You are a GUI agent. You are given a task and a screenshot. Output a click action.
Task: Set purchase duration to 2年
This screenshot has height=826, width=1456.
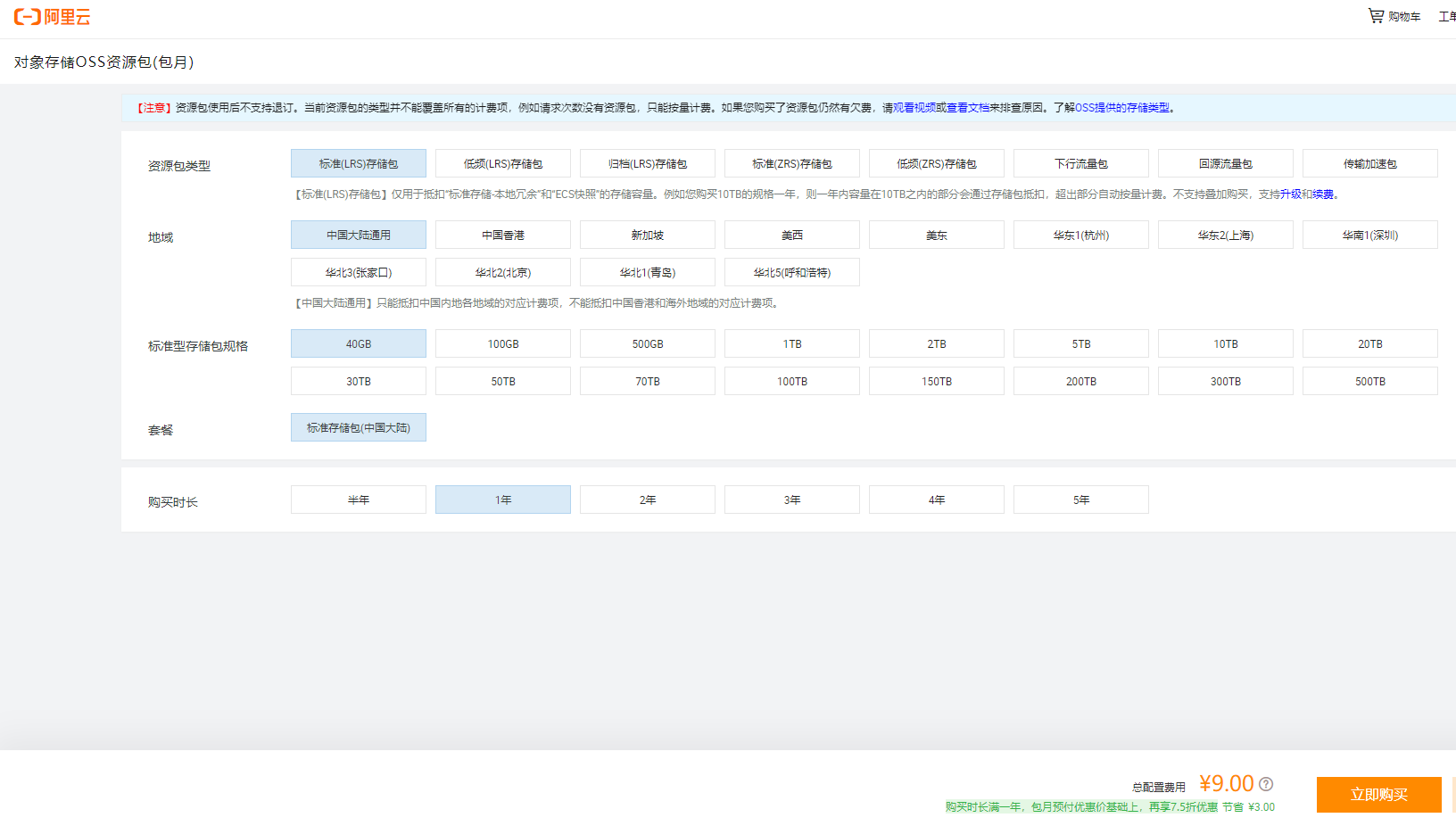pos(648,500)
